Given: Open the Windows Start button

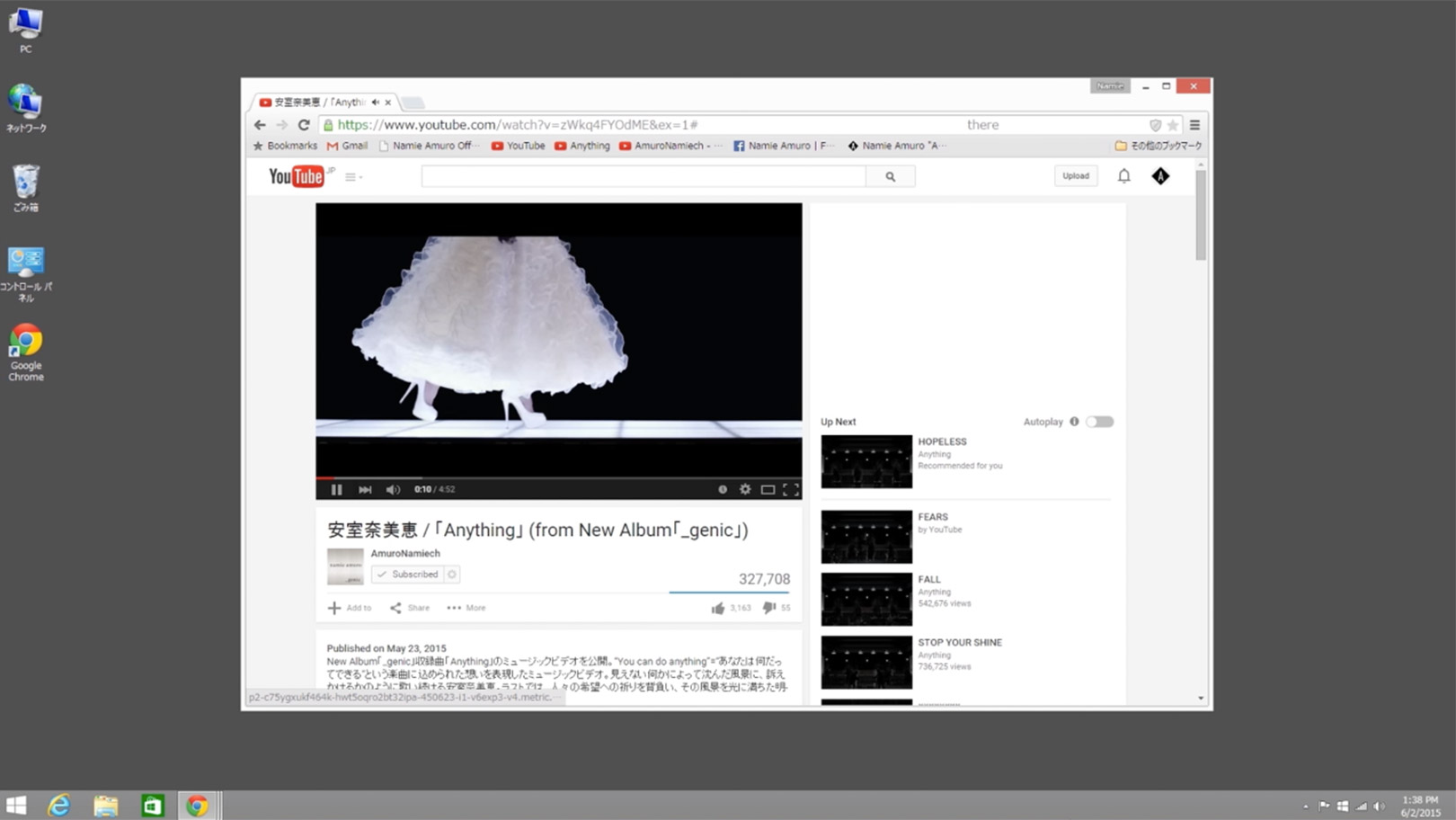Looking at the screenshot, I should tap(16, 806).
